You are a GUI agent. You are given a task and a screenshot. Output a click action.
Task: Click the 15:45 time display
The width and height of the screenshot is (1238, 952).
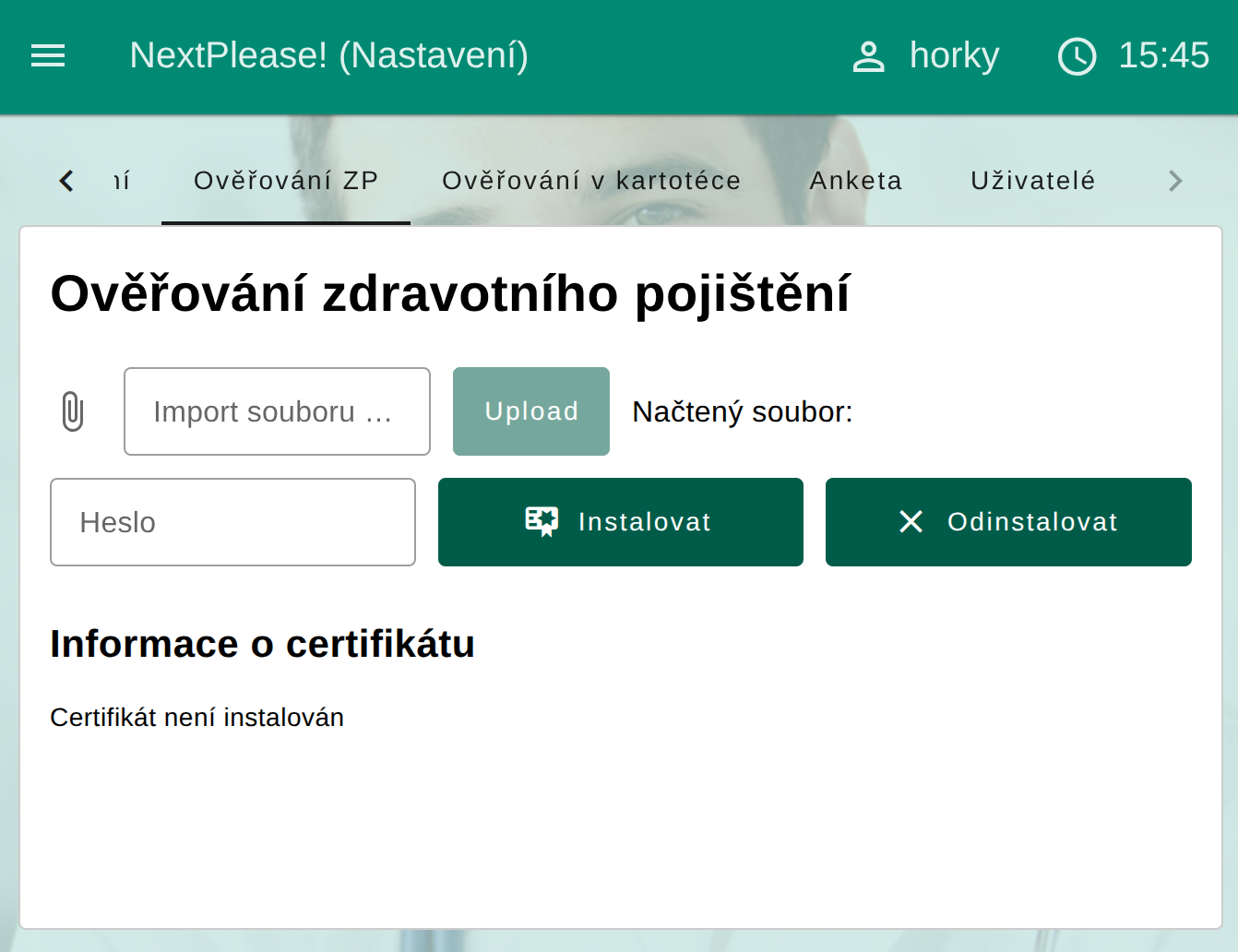coord(1163,56)
